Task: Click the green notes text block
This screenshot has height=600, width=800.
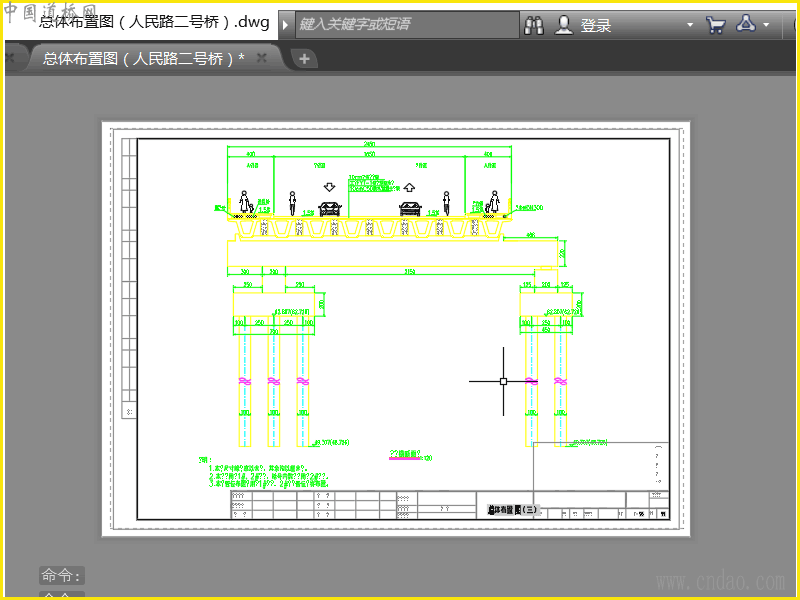Action: click(x=264, y=472)
